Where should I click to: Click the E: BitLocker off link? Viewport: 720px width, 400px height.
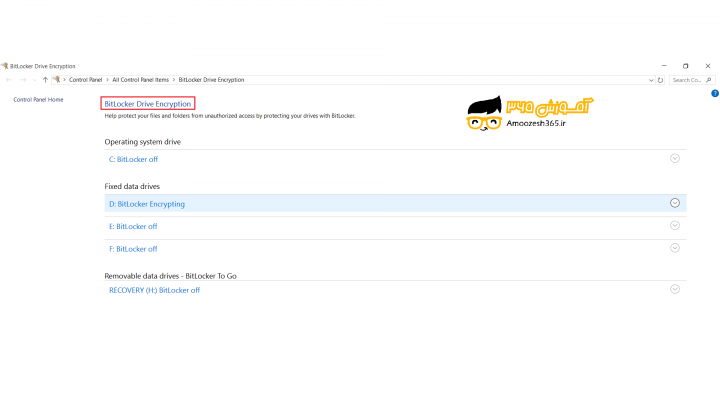pyautogui.click(x=133, y=226)
